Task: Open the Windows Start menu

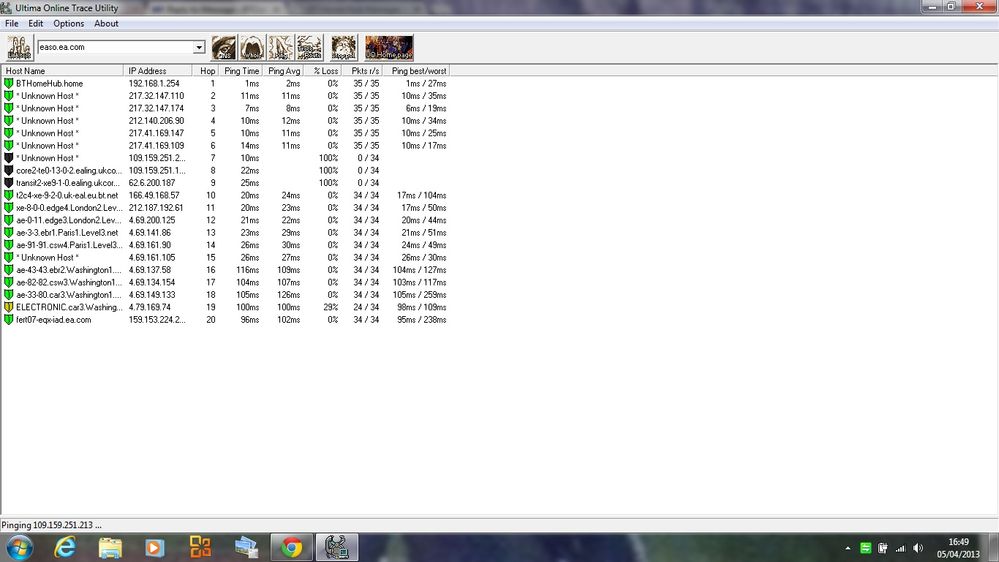Action: tap(20, 547)
